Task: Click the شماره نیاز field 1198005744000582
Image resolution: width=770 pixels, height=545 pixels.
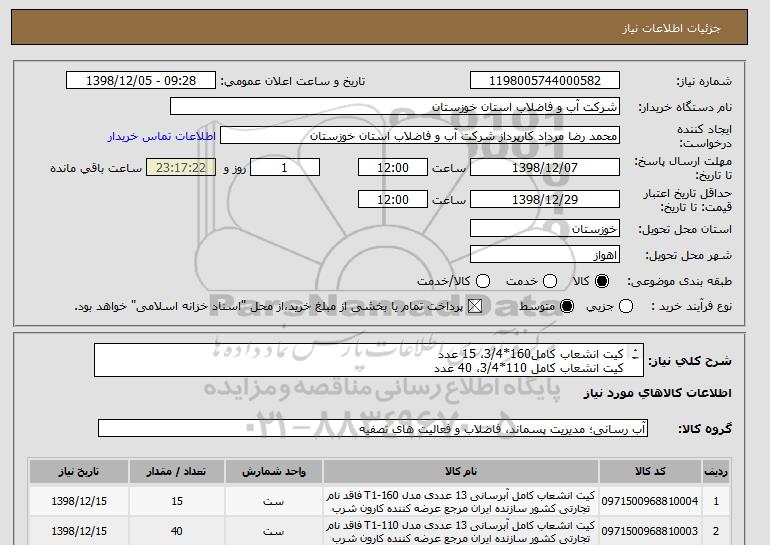Action: tap(545, 81)
